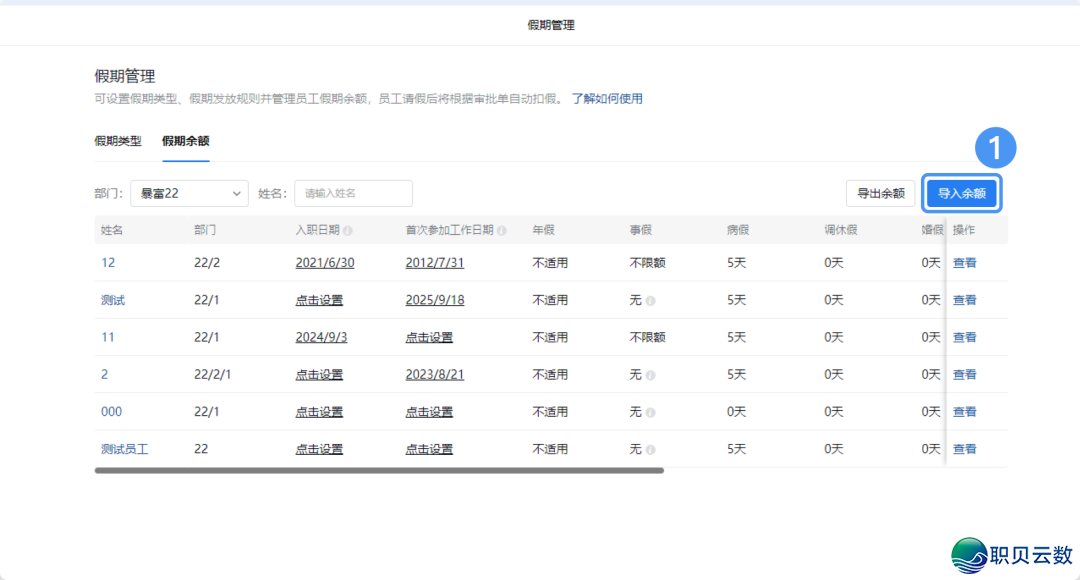Click the 事假 info icon in the 000 row
The height and width of the screenshot is (580, 1080).
click(651, 412)
